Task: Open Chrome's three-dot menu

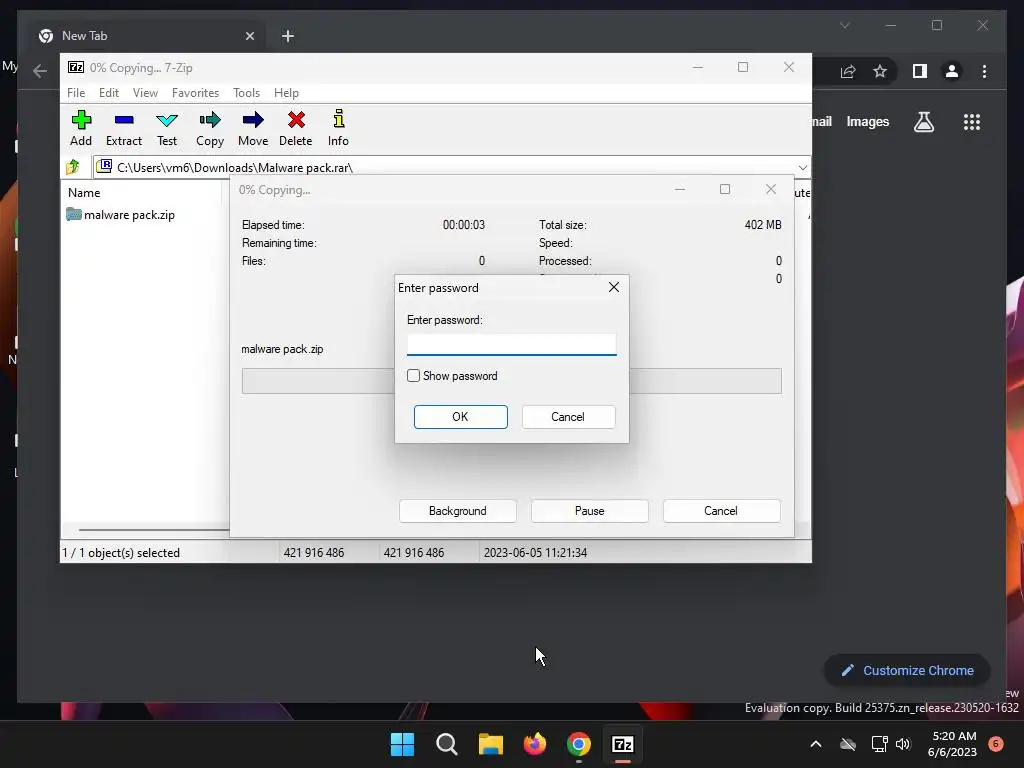Action: click(x=984, y=71)
